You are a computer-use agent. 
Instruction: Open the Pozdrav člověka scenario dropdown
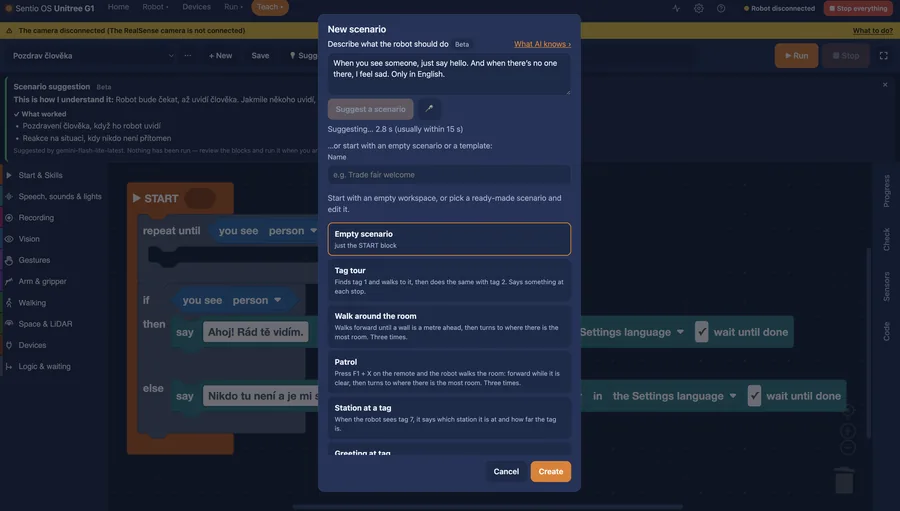tap(93, 56)
